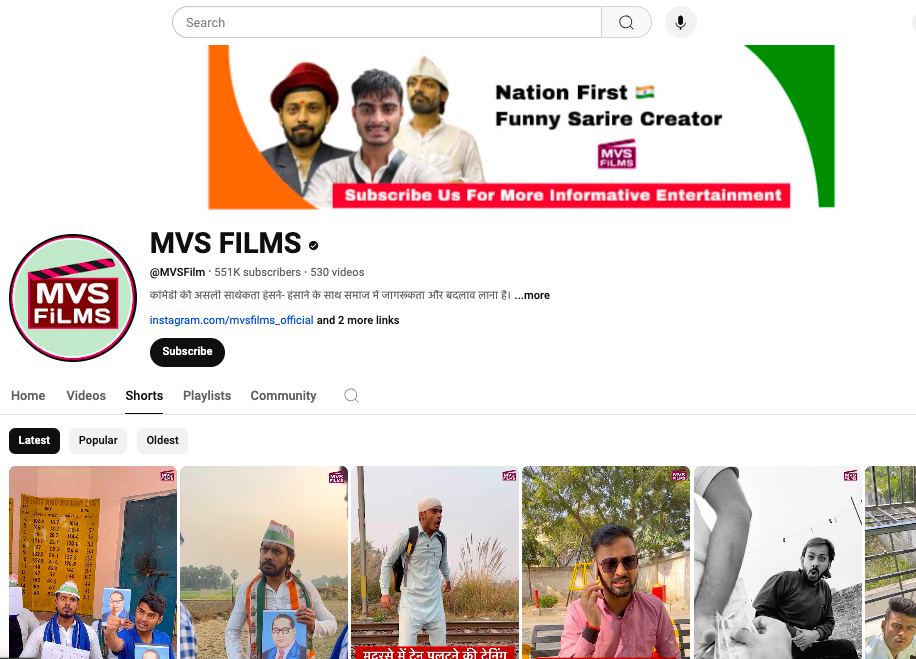Open the MVS Films channel avatar

point(73,298)
